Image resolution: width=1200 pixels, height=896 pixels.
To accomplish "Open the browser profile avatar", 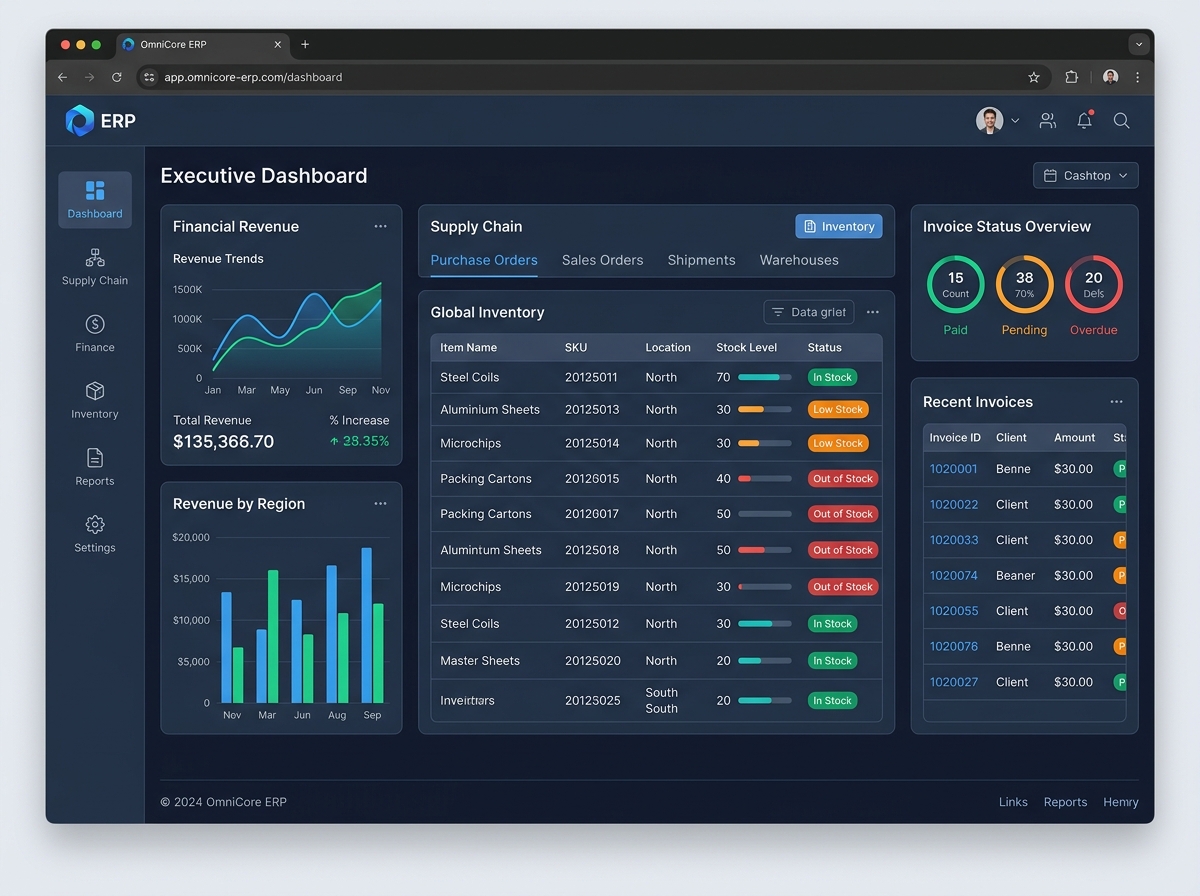I will click(1110, 77).
